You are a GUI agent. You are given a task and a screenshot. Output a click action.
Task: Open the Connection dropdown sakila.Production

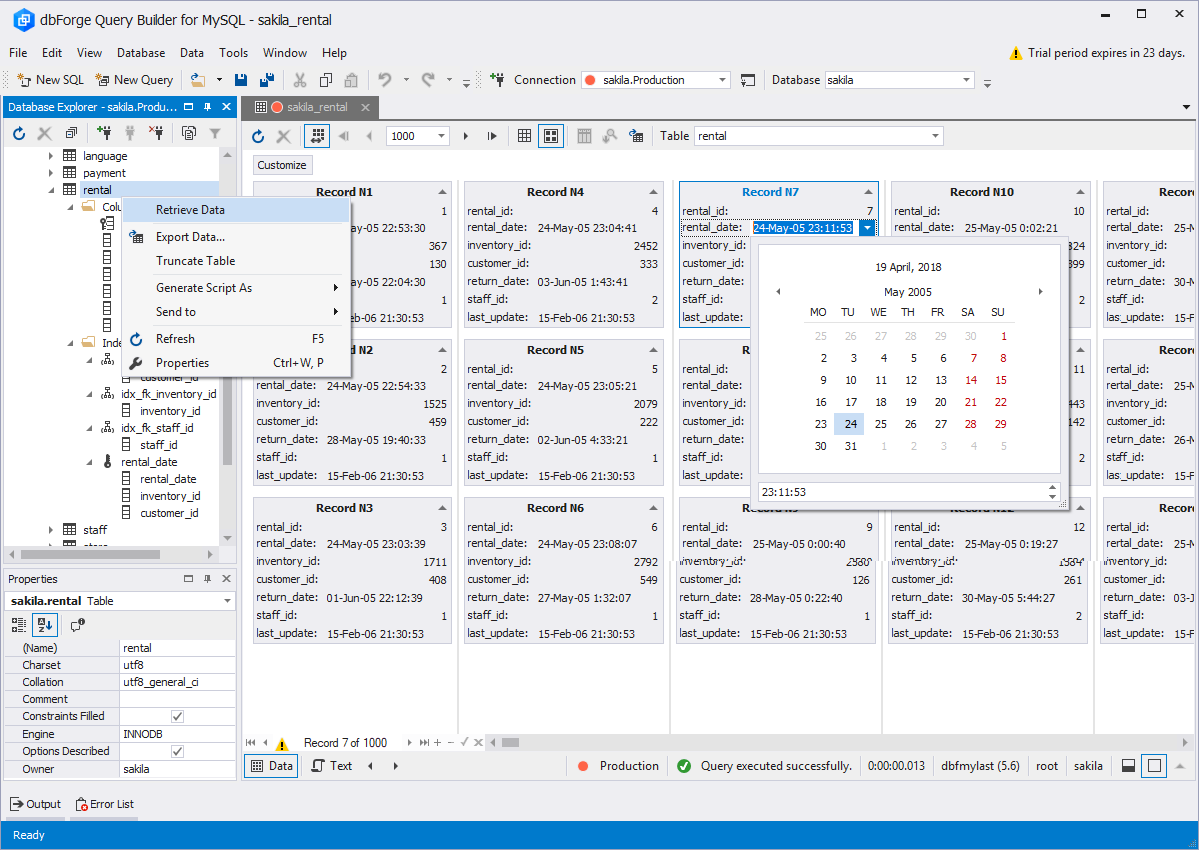pos(722,80)
